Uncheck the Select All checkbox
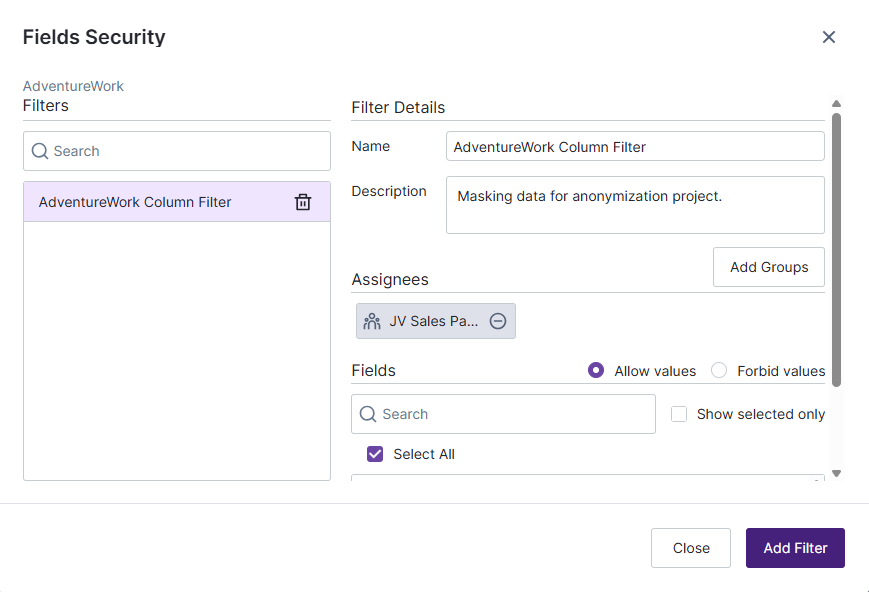 click(374, 453)
